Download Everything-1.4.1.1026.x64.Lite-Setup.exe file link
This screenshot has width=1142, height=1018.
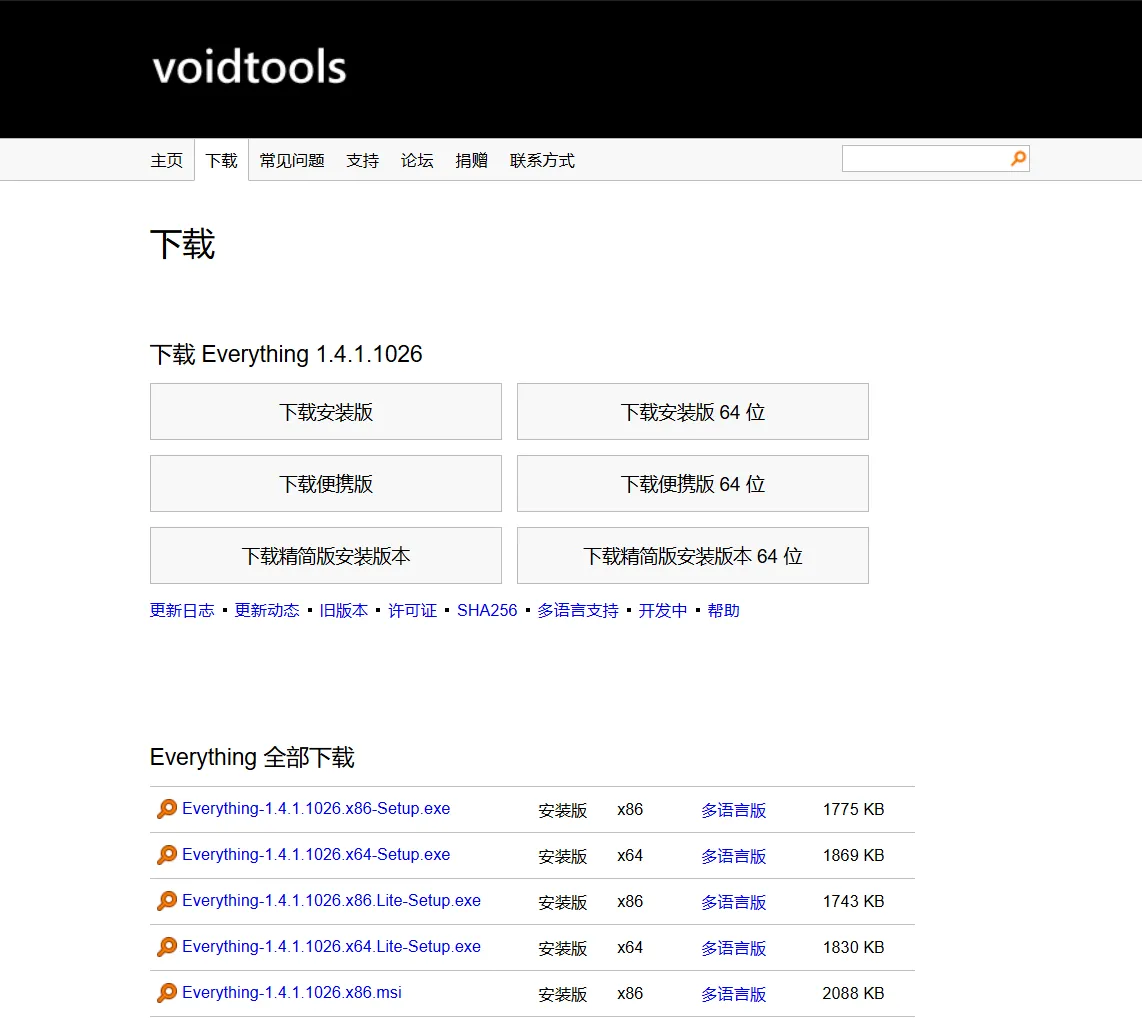331,946
